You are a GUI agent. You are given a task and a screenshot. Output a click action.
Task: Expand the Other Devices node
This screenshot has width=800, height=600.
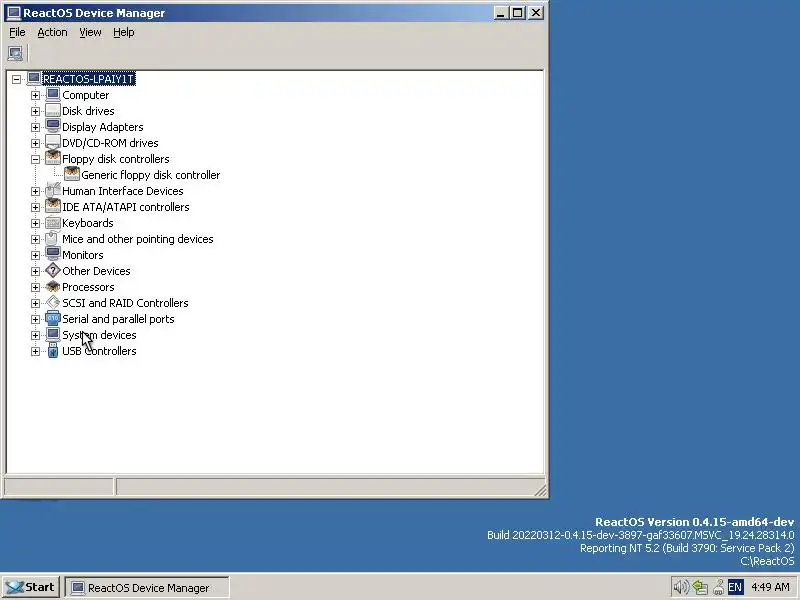point(35,271)
